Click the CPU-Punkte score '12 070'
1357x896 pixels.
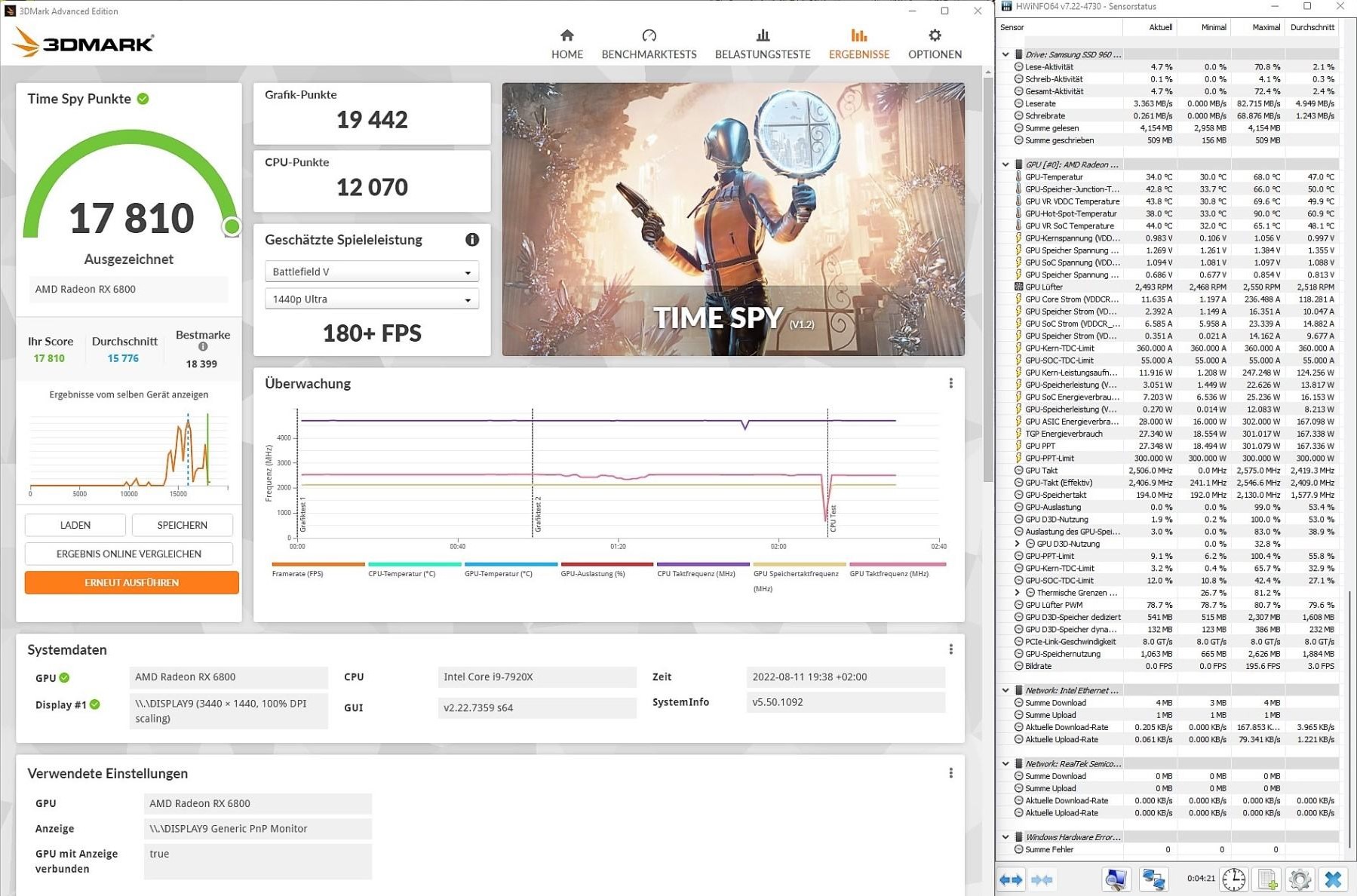tap(372, 187)
